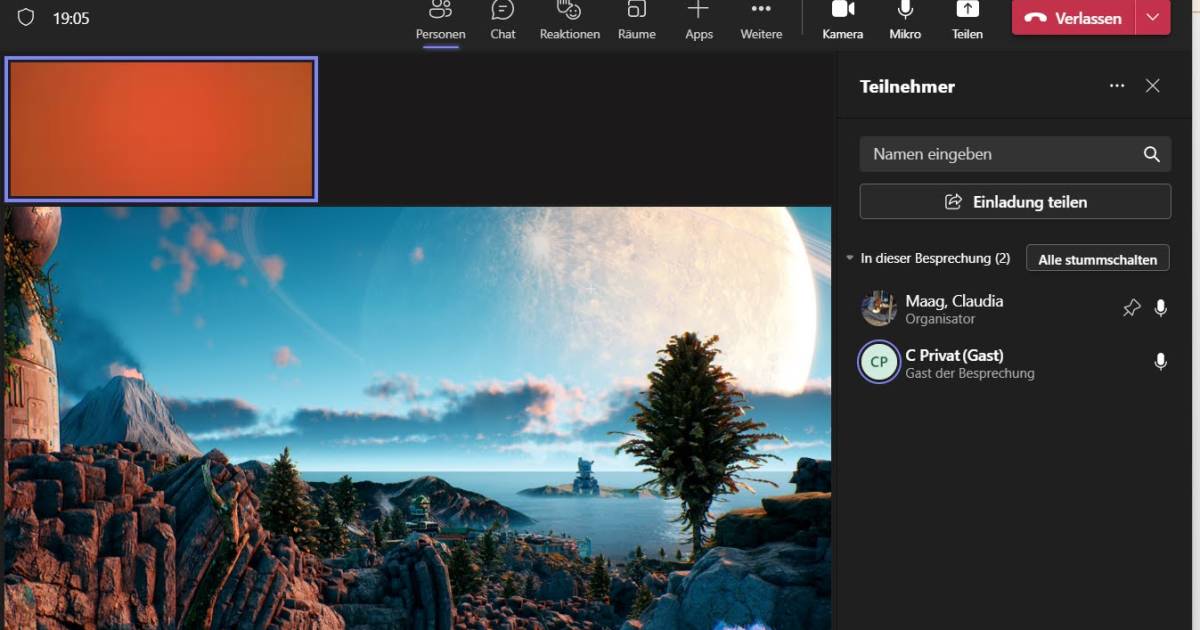Open the Apps panel
The width and height of the screenshot is (1200, 630).
[698, 18]
